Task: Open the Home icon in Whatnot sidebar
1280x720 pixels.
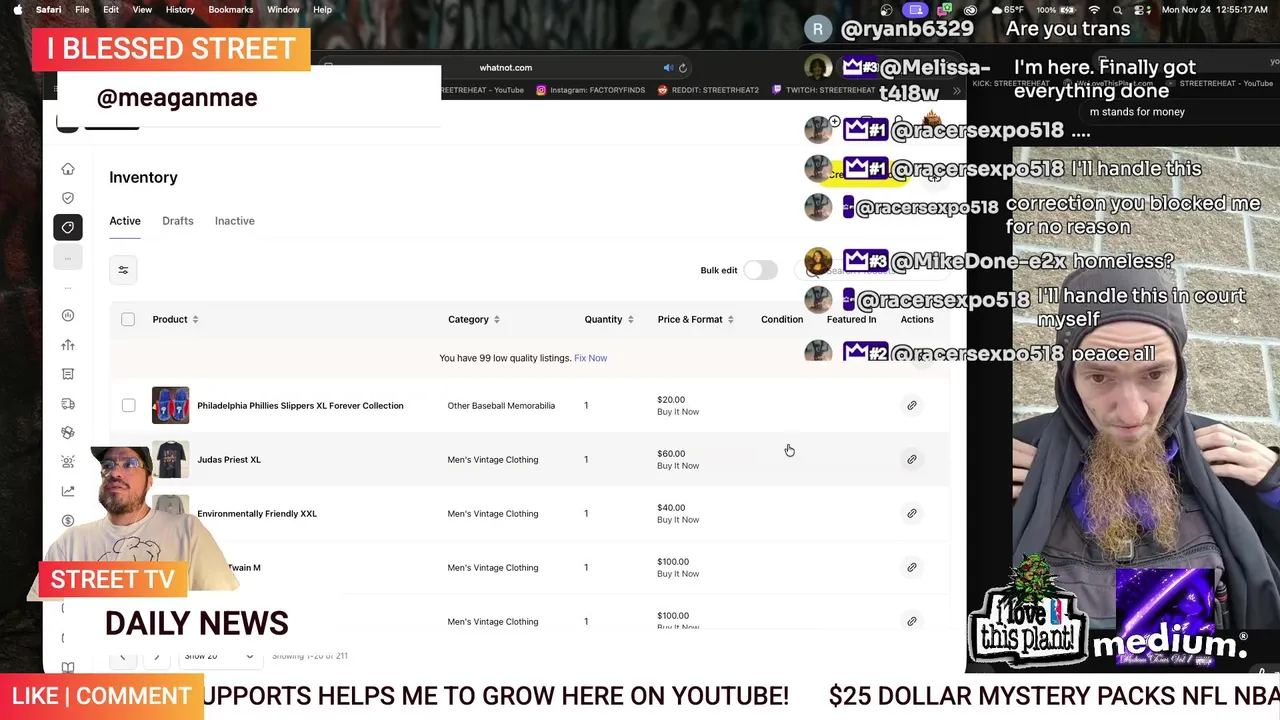Action: 68,169
